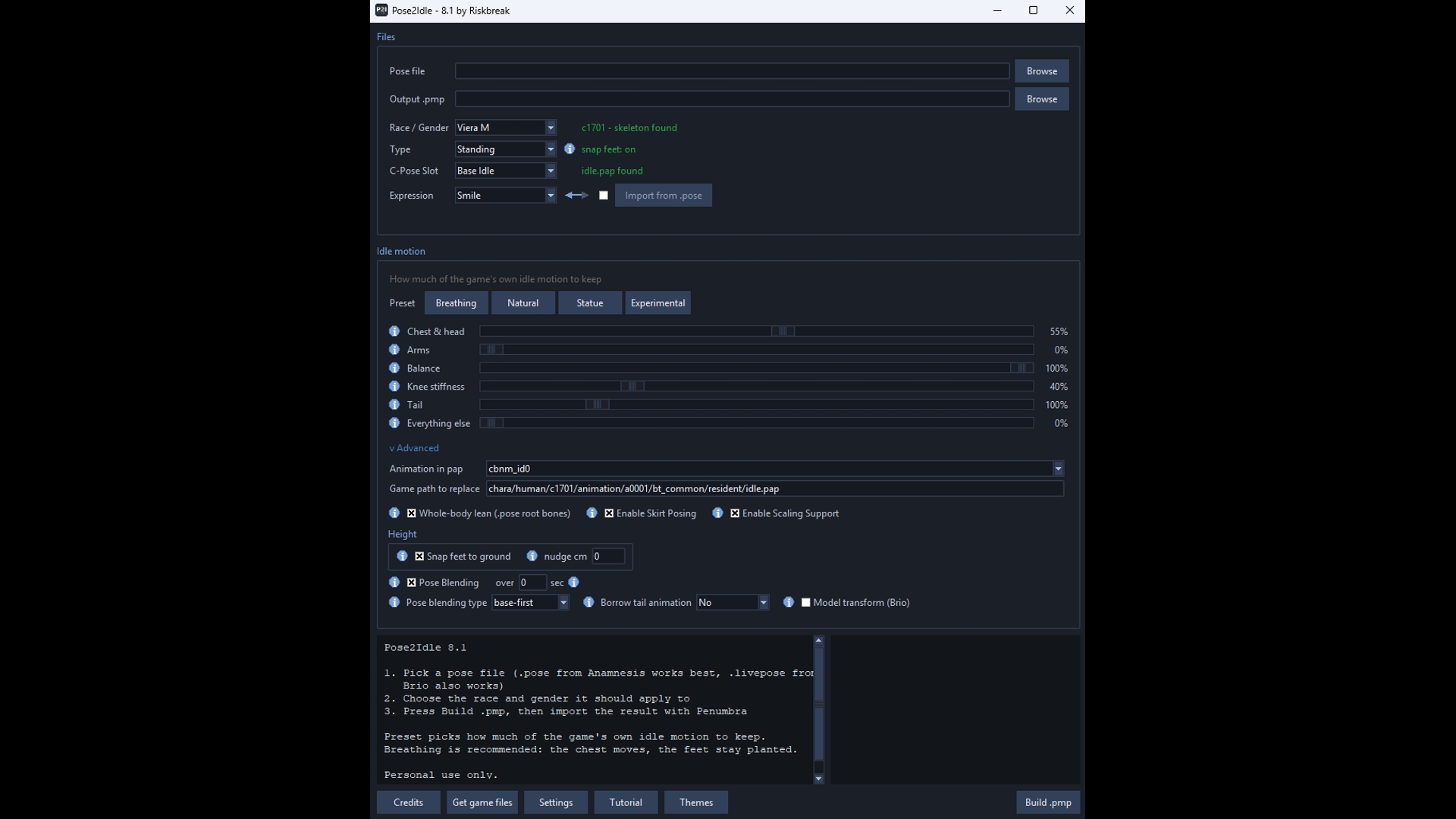This screenshot has width=1456, height=819.
Task: Uncheck Enable Scaling Support
Action: click(x=735, y=513)
